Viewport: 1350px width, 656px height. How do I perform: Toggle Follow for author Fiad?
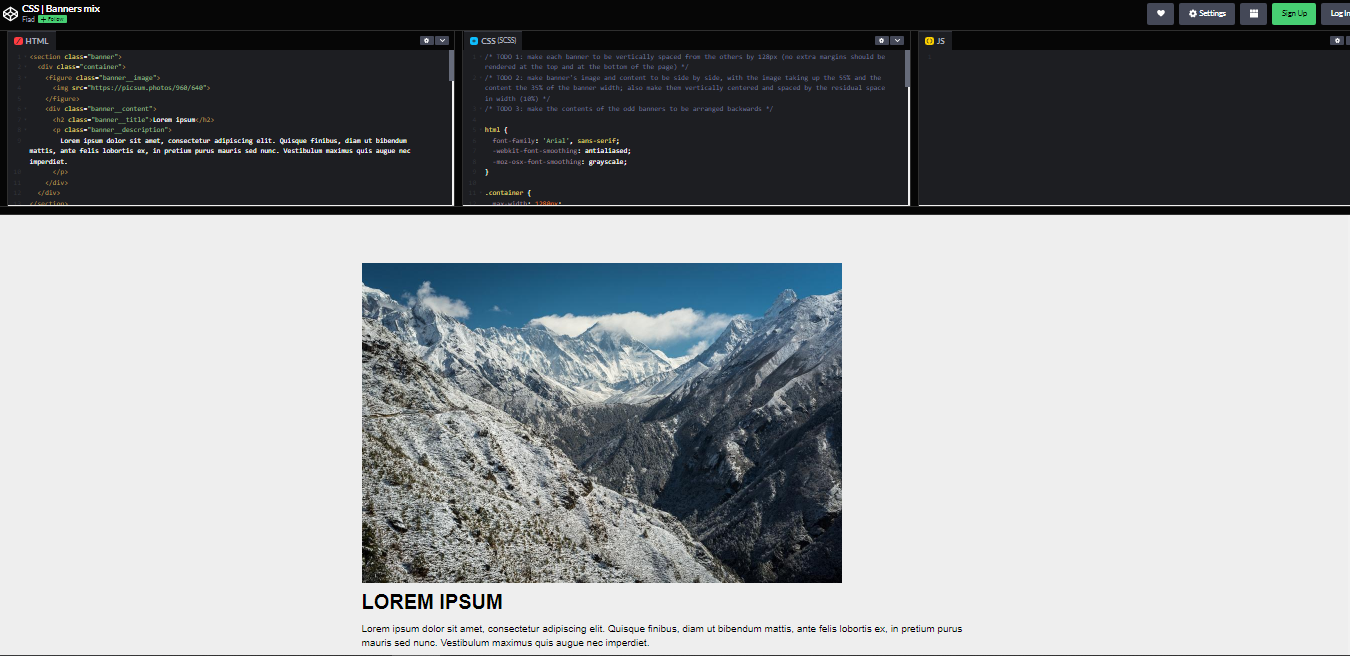tap(52, 19)
